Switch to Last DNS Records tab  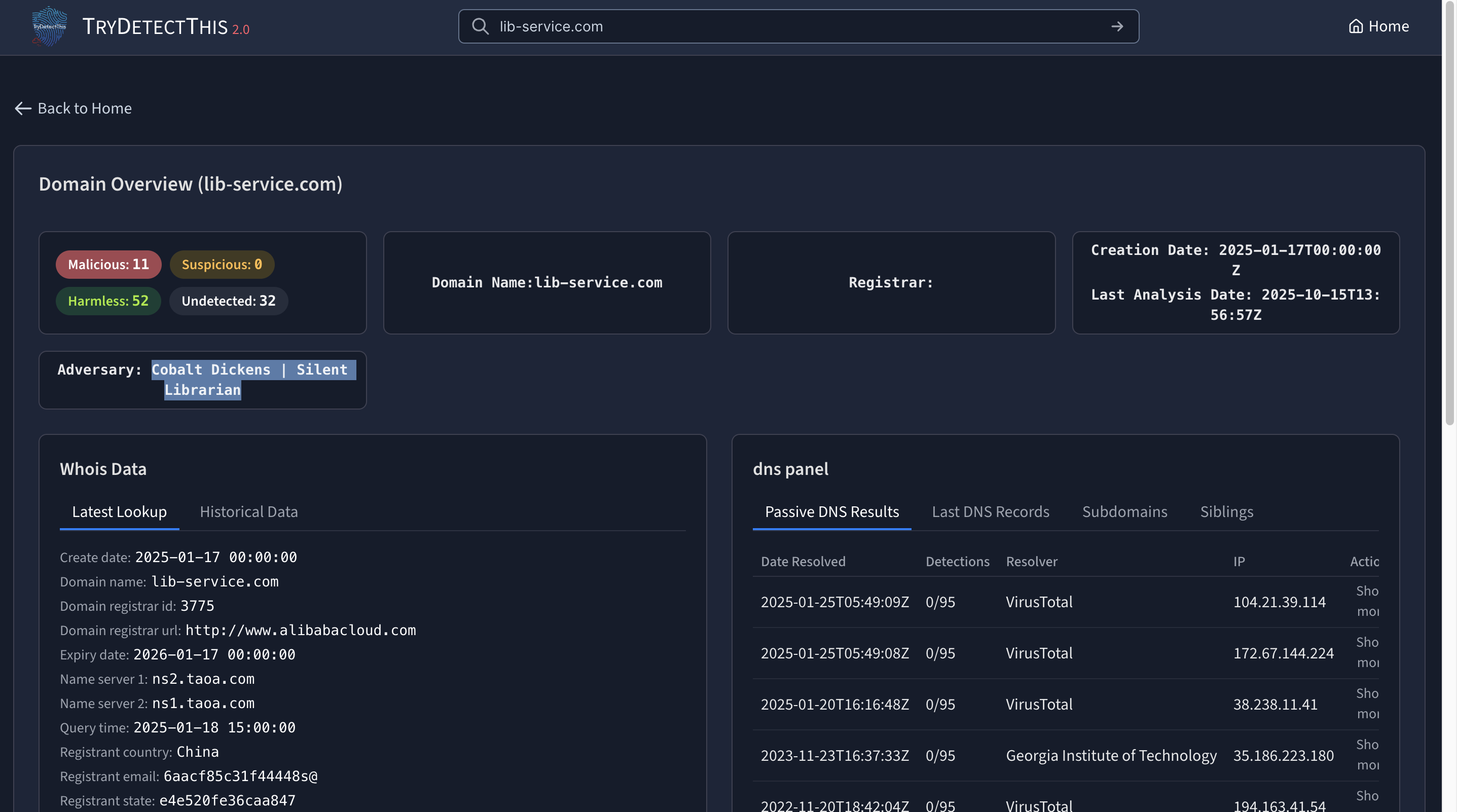(x=991, y=512)
